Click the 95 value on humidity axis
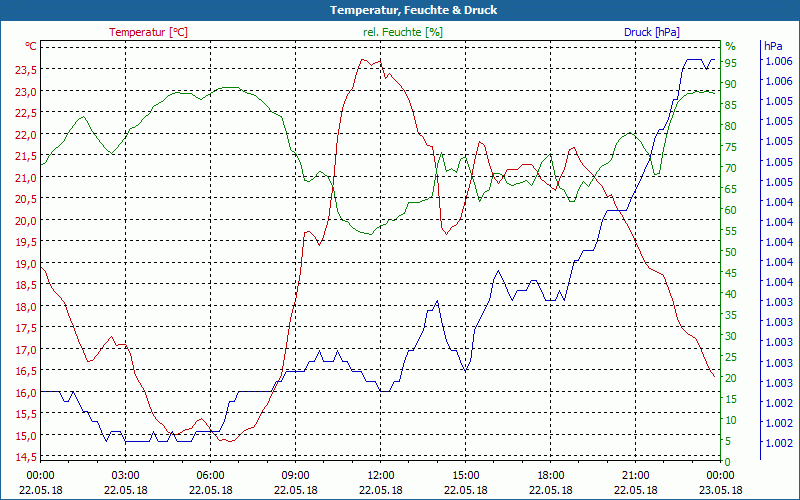The height and width of the screenshot is (500, 800). (x=731, y=63)
